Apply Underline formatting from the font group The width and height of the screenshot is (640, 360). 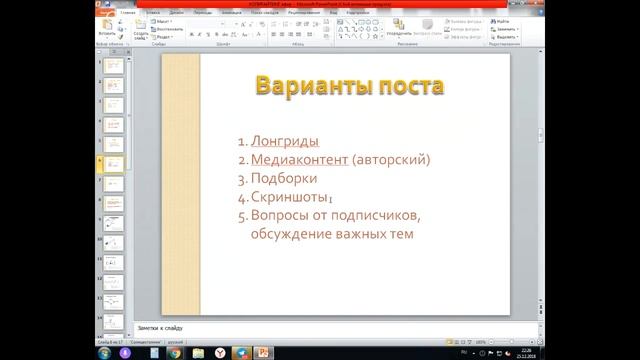click(x=208, y=35)
